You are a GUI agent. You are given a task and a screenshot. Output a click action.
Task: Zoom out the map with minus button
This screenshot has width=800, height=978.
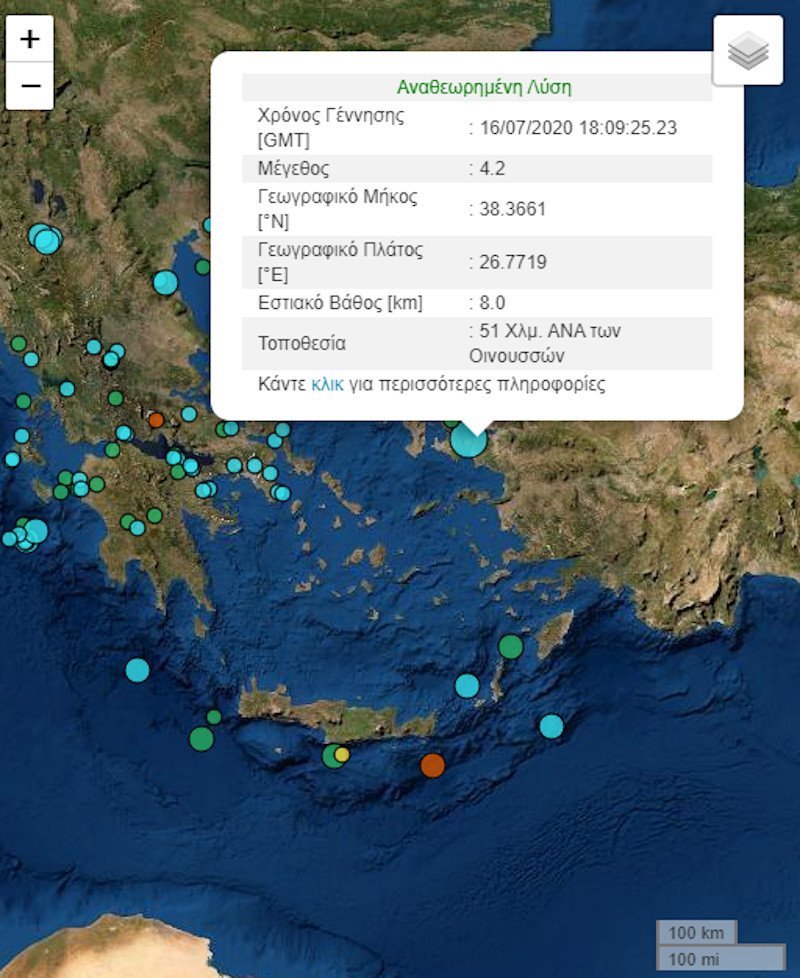click(x=29, y=85)
